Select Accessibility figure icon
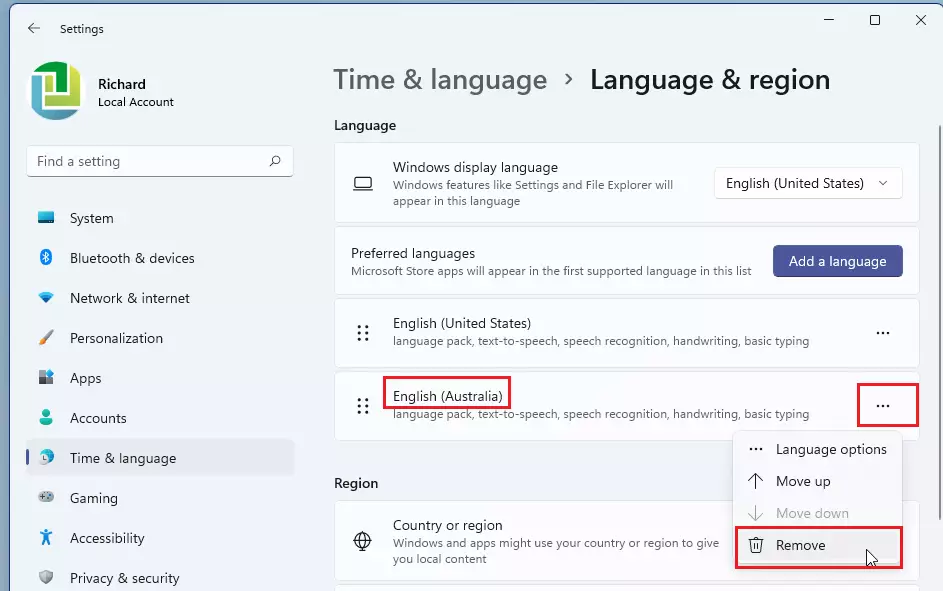This screenshot has height=591, width=943. point(46,537)
